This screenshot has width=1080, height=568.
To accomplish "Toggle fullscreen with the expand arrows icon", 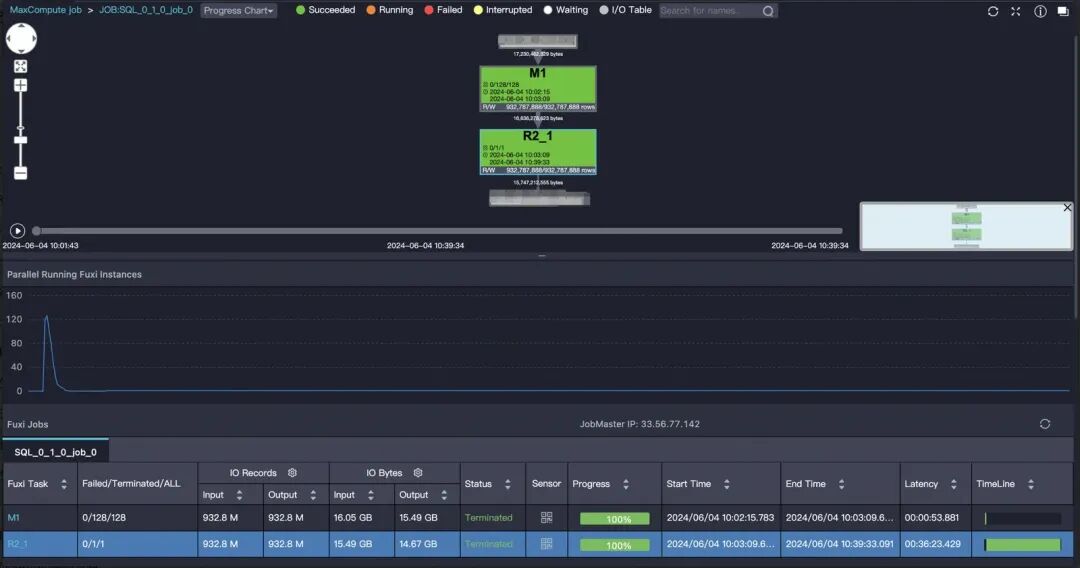I will pyautogui.click(x=1016, y=11).
